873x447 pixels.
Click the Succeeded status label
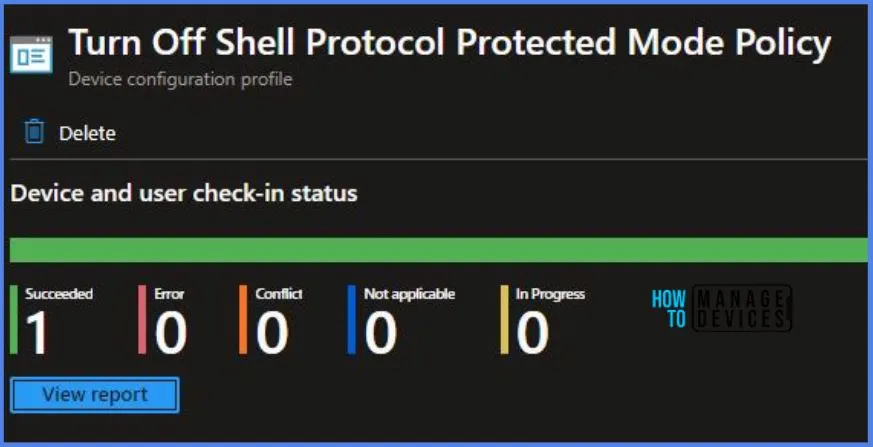point(59,294)
